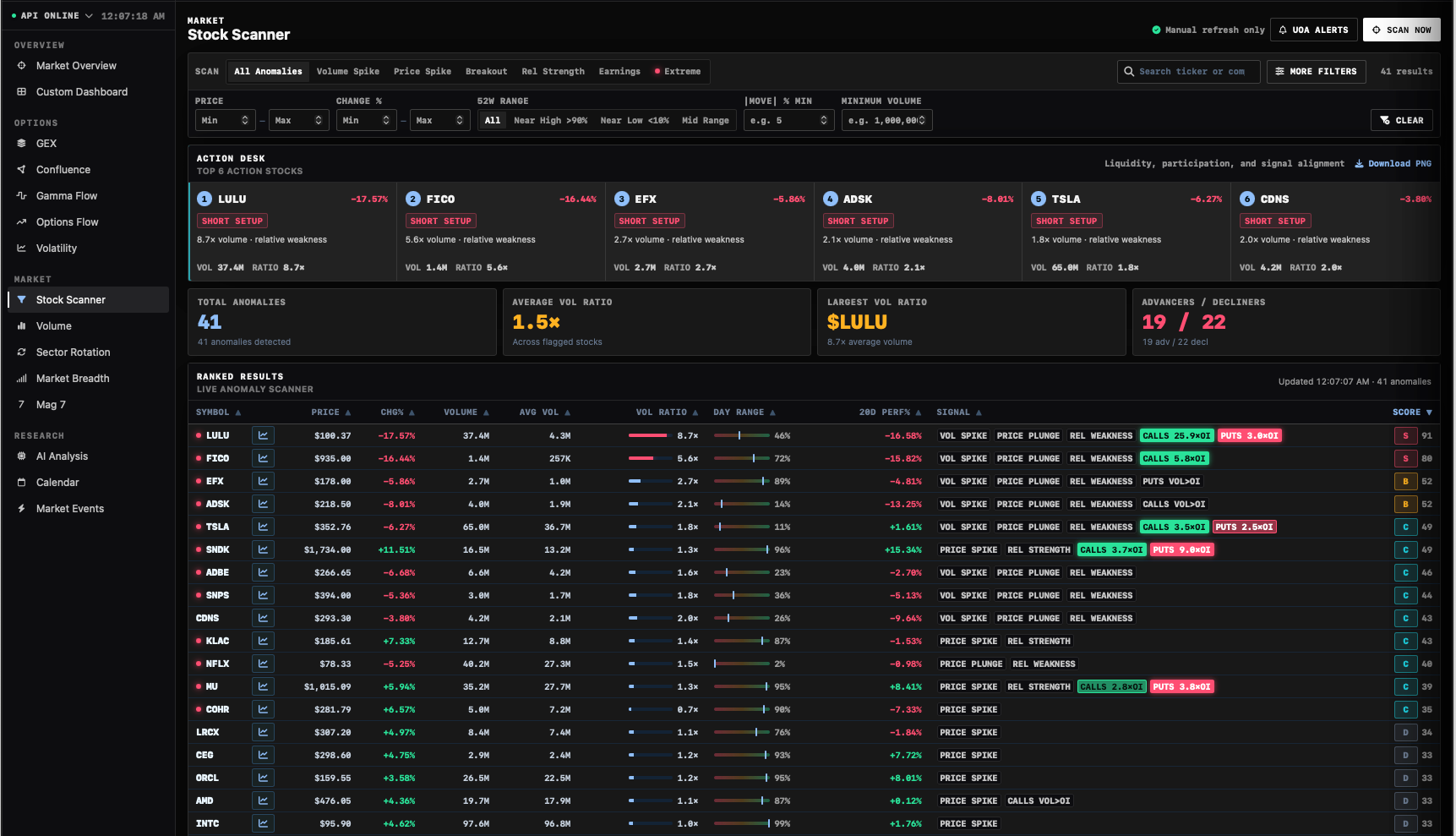This screenshot has height=836, width=1456.
Task: Select All 52W range option
Action: [492, 121]
